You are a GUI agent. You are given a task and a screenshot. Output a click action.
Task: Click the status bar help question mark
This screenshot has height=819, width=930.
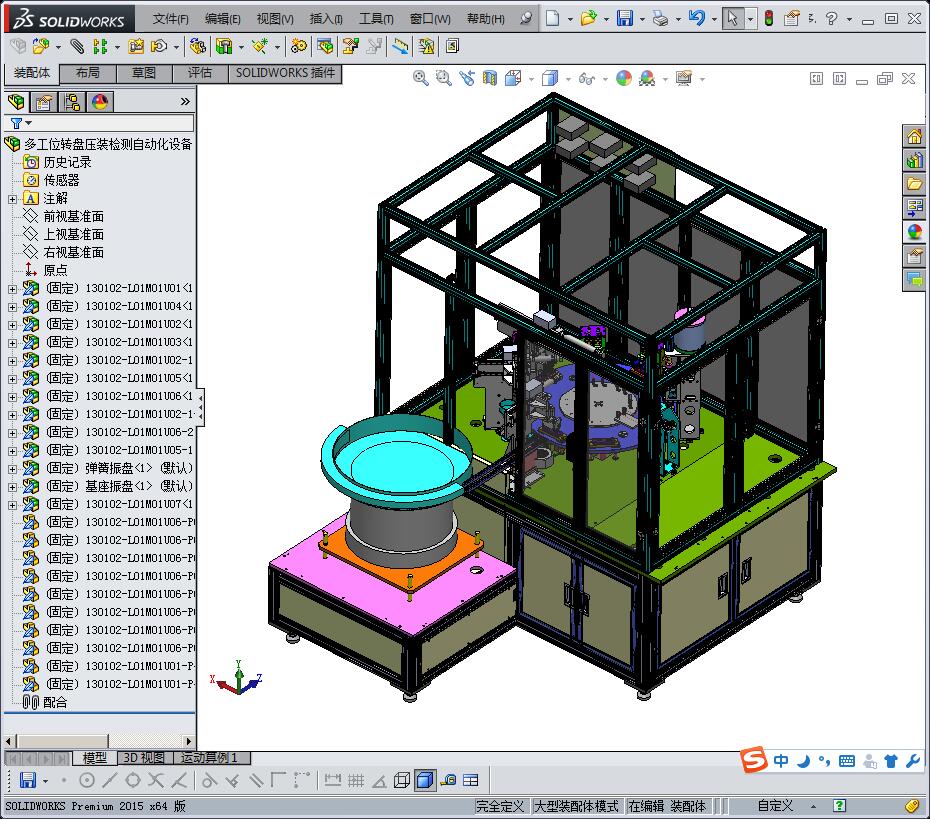point(839,806)
